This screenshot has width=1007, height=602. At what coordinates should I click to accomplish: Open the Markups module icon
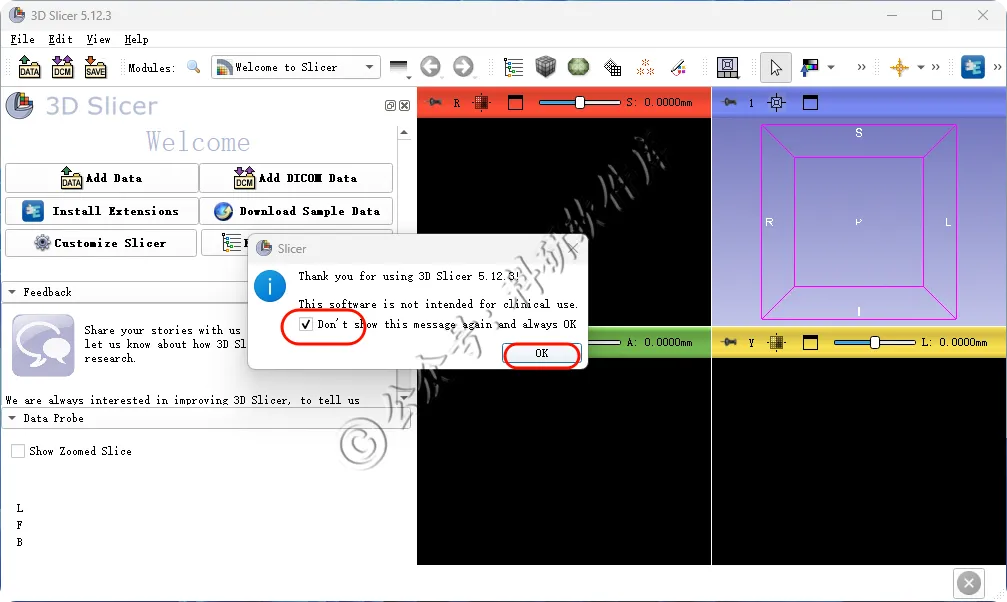tap(645, 67)
